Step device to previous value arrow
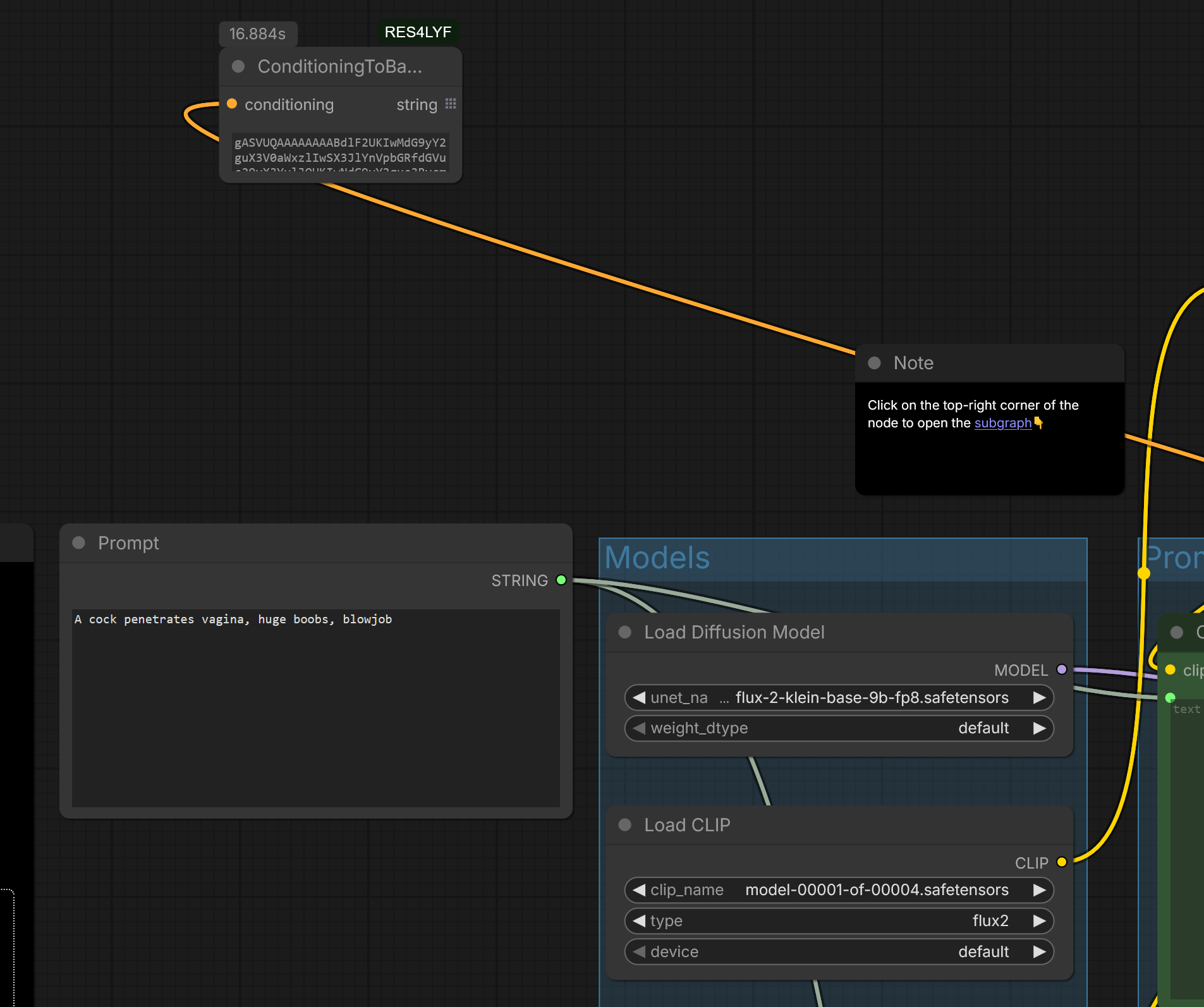Image resolution: width=1204 pixels, height=1007 pixels. 639,951
